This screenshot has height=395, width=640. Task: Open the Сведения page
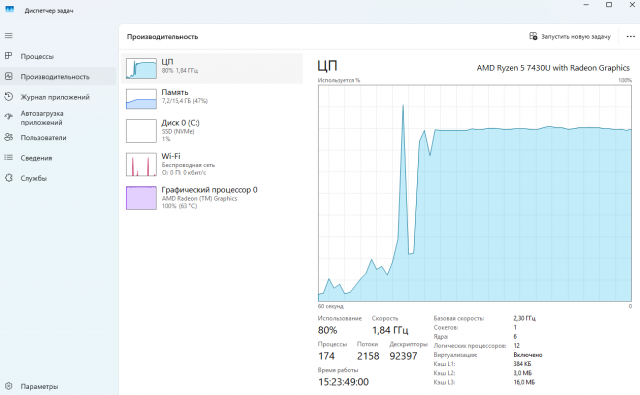(x=58, y=158)
